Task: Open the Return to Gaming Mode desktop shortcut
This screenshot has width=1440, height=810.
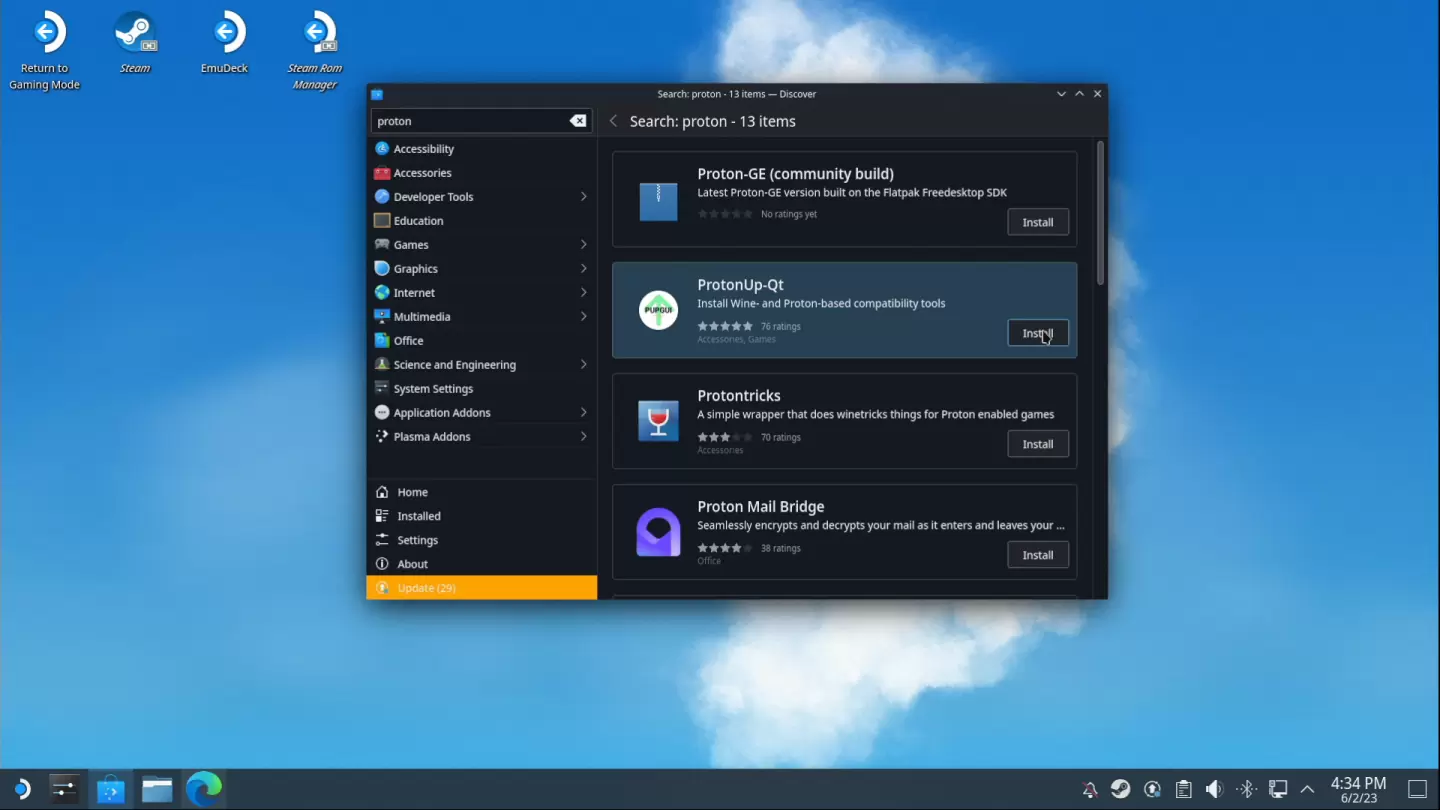Action: [x=44, y=50]
